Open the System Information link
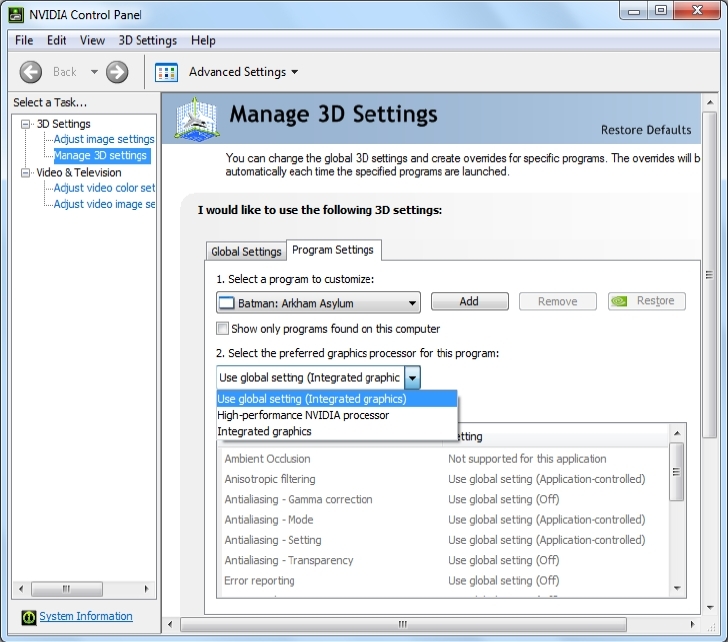Viewport: 728px width, 642px height. [86, 616]
